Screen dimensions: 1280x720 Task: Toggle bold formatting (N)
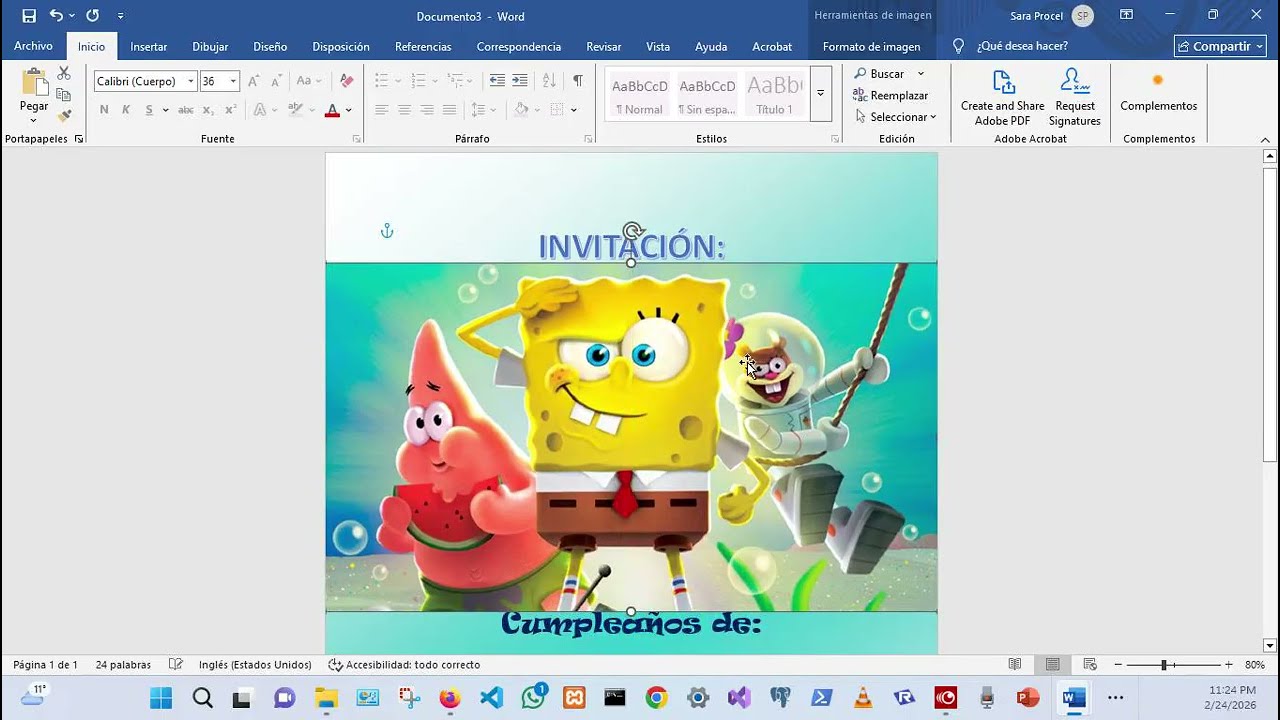104,110
